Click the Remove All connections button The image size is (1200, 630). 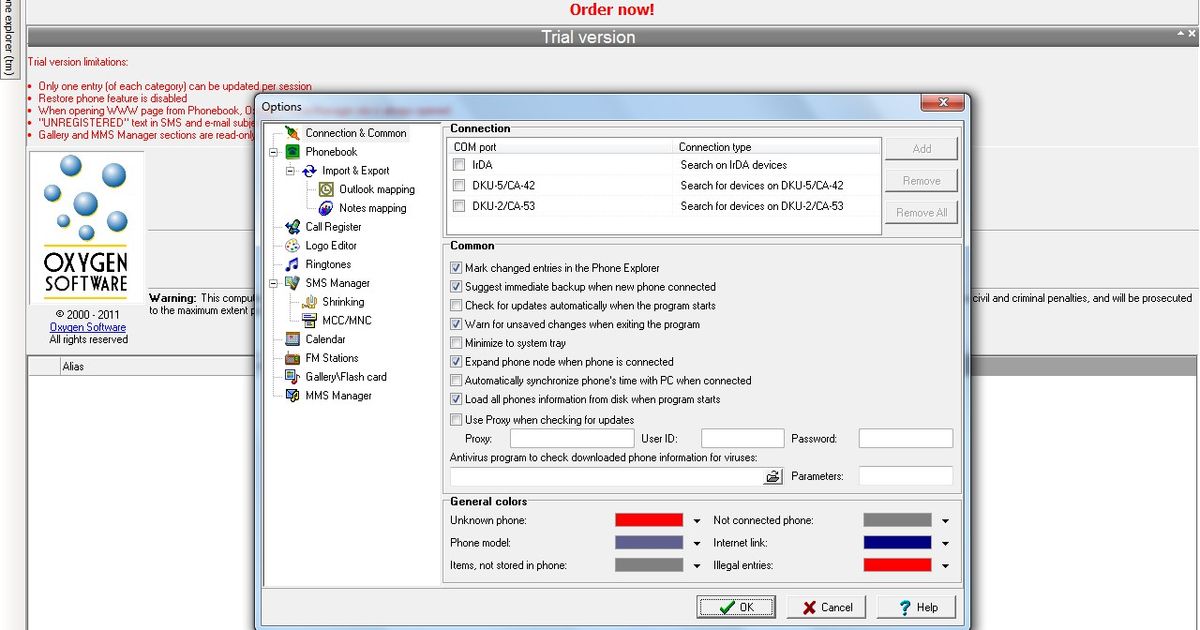tap(921, 212)
